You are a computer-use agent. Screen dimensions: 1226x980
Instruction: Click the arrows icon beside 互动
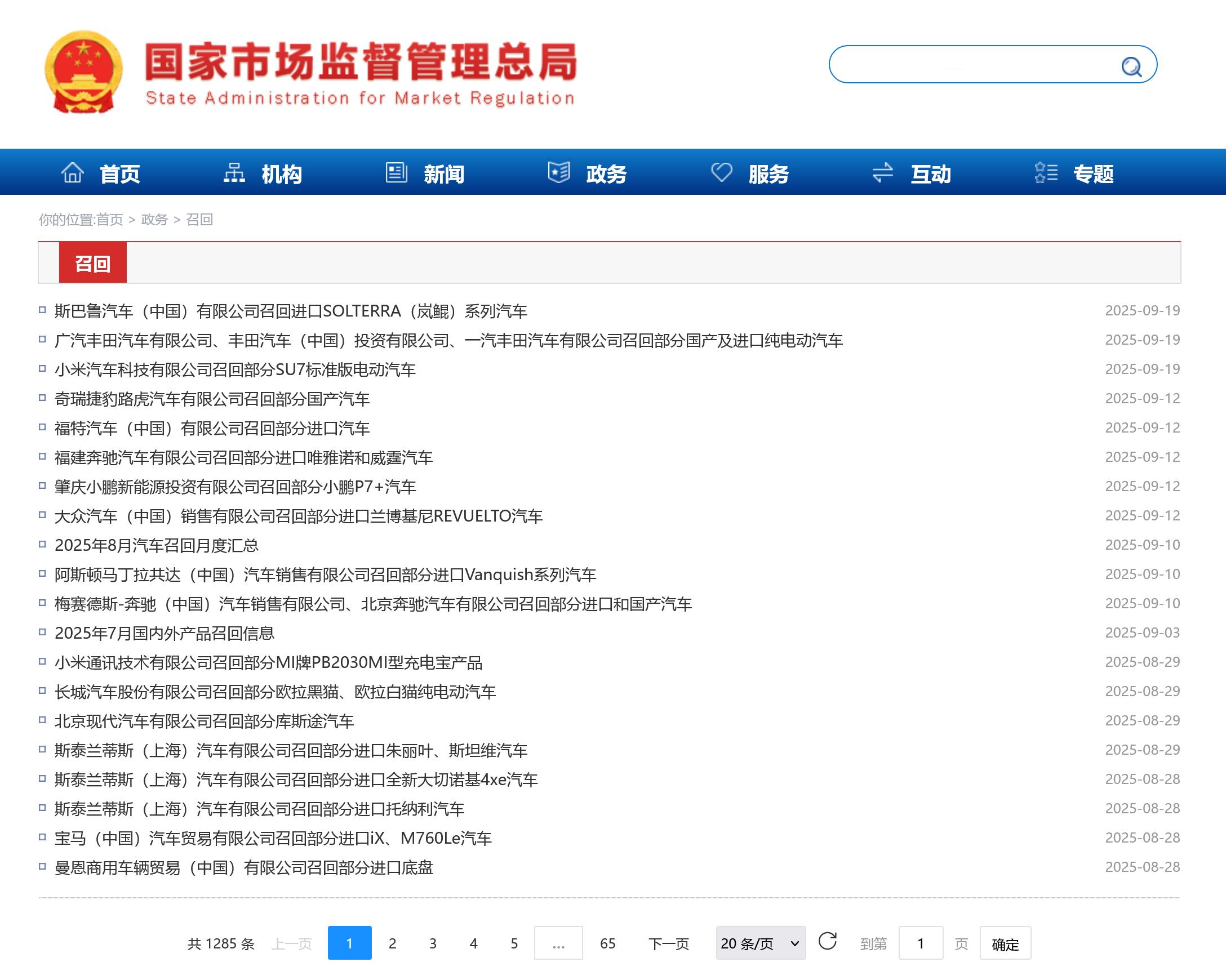[x=882, y=172]
